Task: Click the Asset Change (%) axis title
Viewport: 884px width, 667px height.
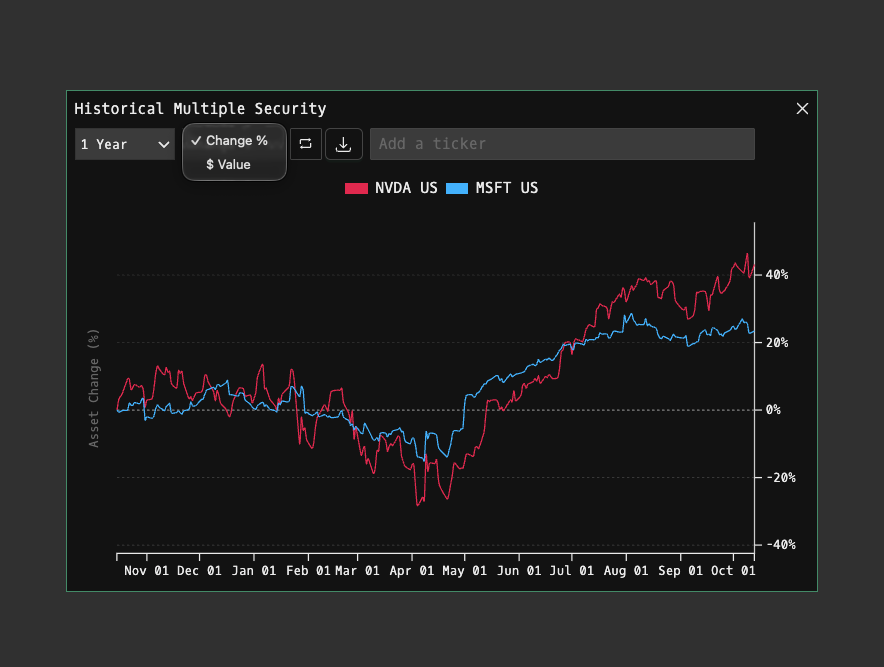Action: click(x=94, y=388)
